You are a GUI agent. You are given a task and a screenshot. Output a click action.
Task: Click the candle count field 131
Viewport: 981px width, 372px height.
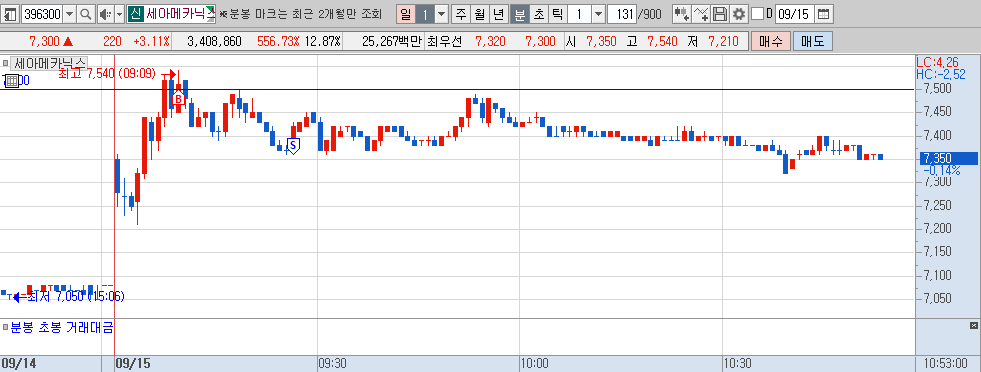click(622, 14)
